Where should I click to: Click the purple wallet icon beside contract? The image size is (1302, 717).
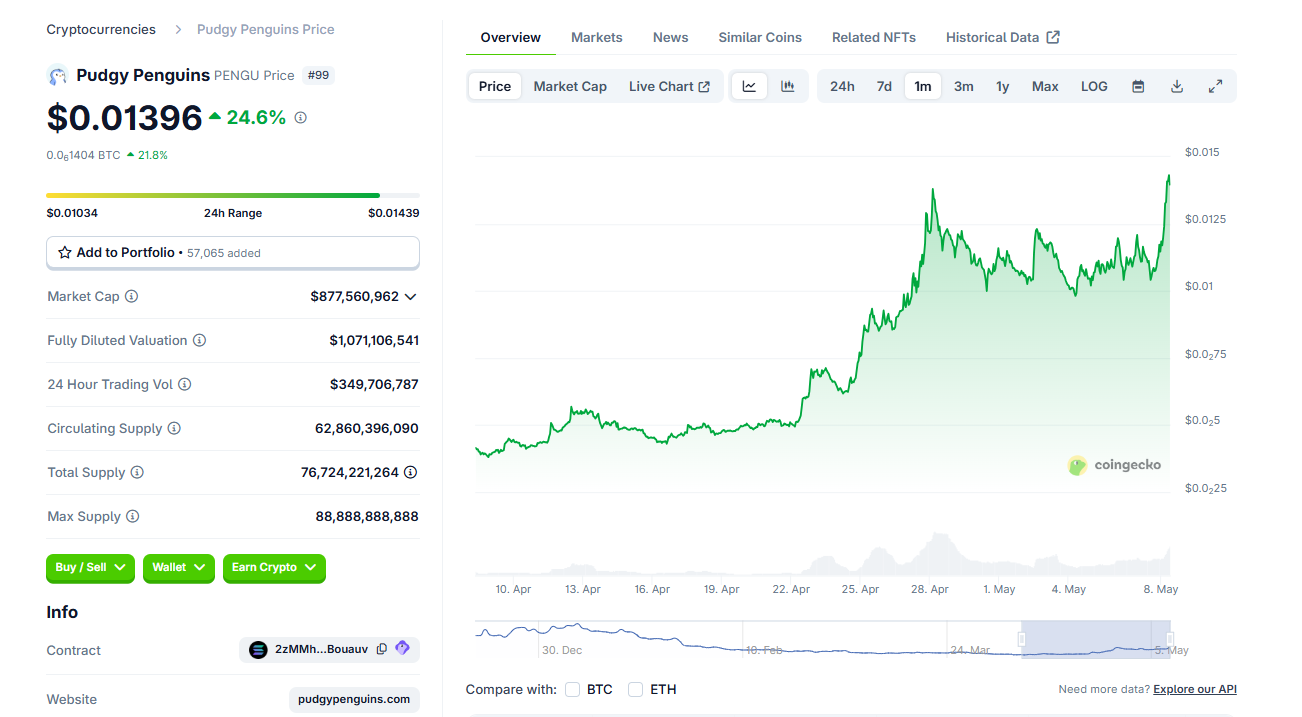[x=402, y=648]
